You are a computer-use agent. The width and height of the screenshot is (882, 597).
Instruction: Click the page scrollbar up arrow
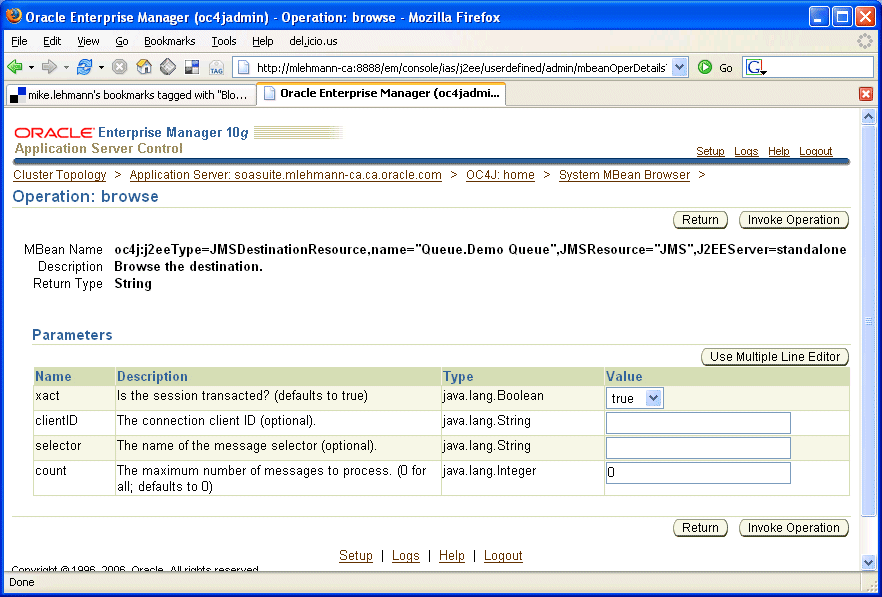868,116
